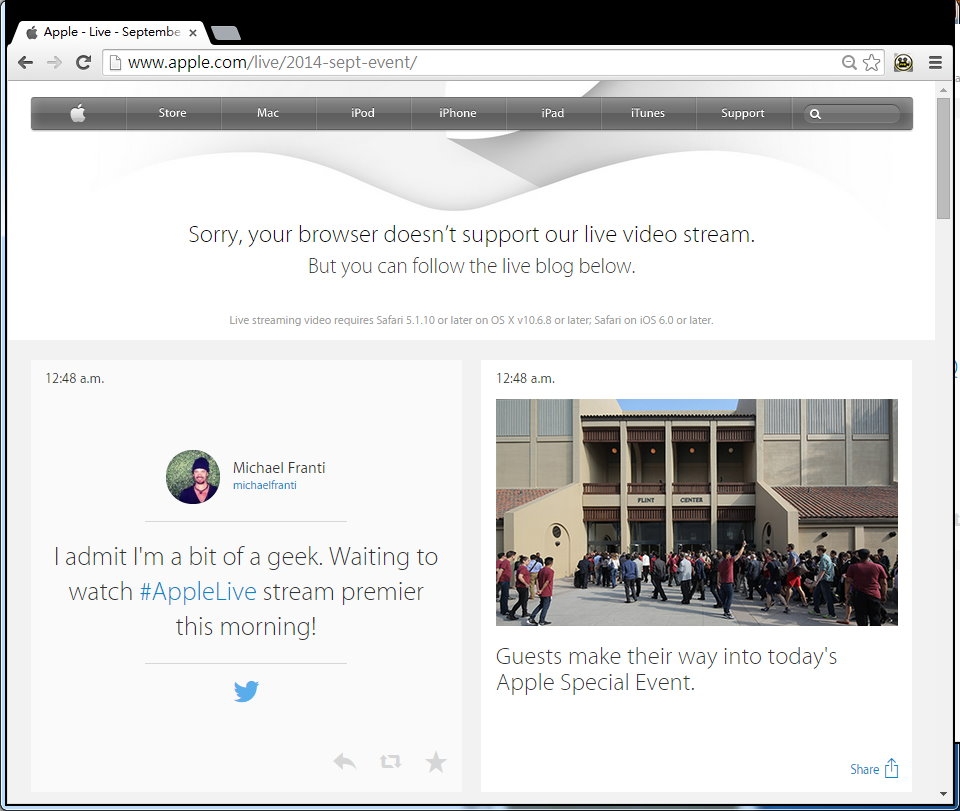Click the 'Live streaming video requires Safari' note
Screen dimensions: 960x811
point(471,320)
